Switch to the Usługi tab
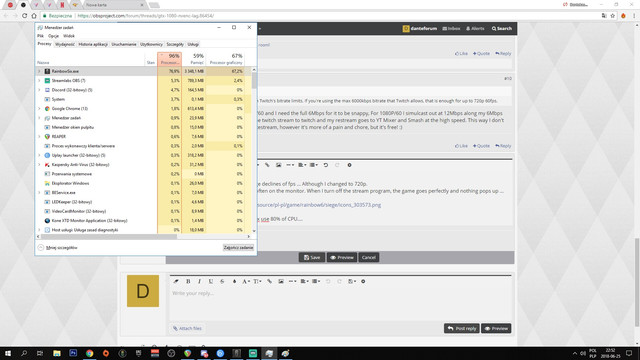The width and height of the screenshot is (640, 360). pos(193,44)
